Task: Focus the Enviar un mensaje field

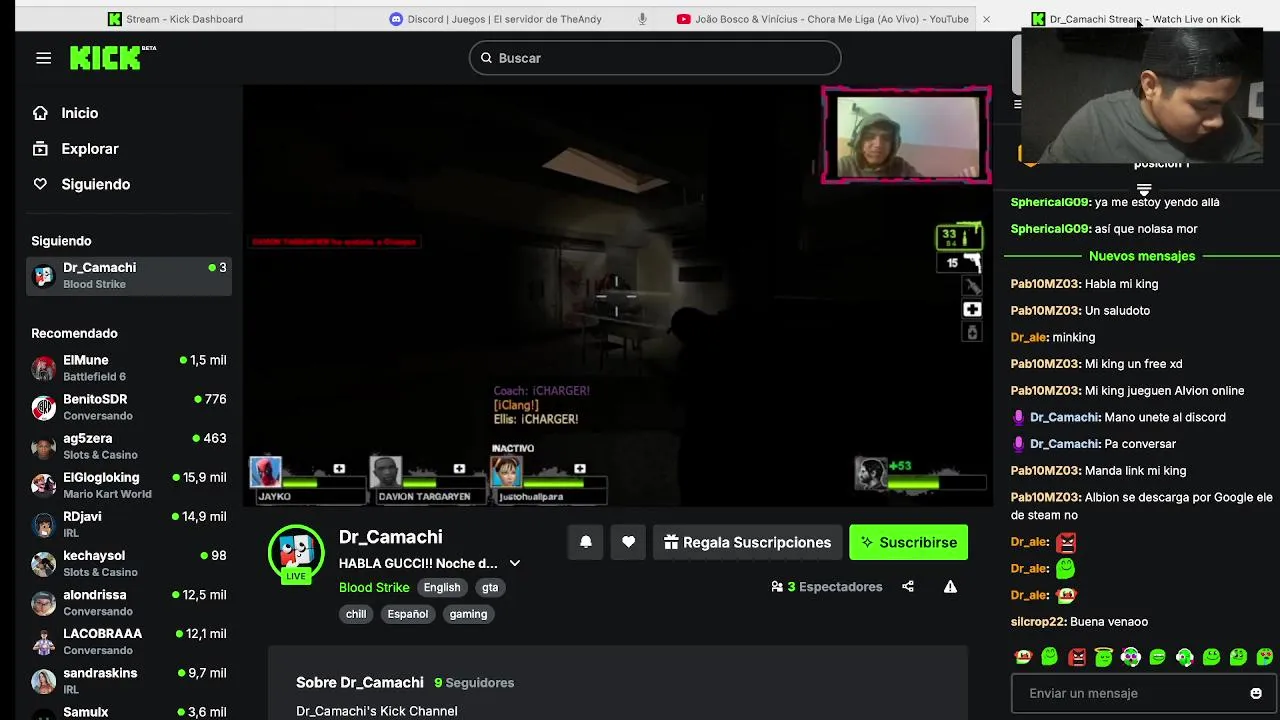Action: 1130,693
